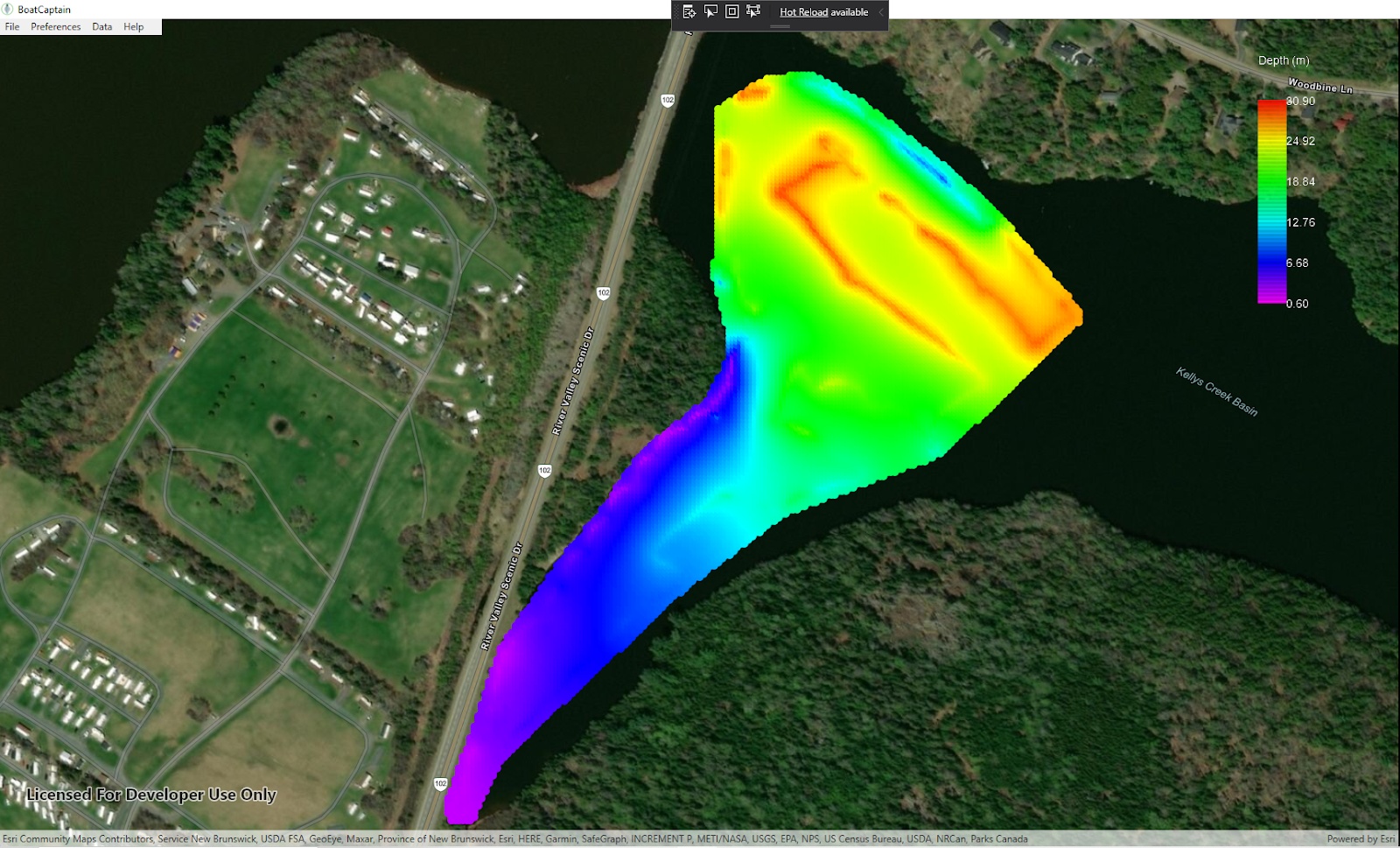
Task: Click the Woodbine Ln road label
Action: tap(1320, 85)
